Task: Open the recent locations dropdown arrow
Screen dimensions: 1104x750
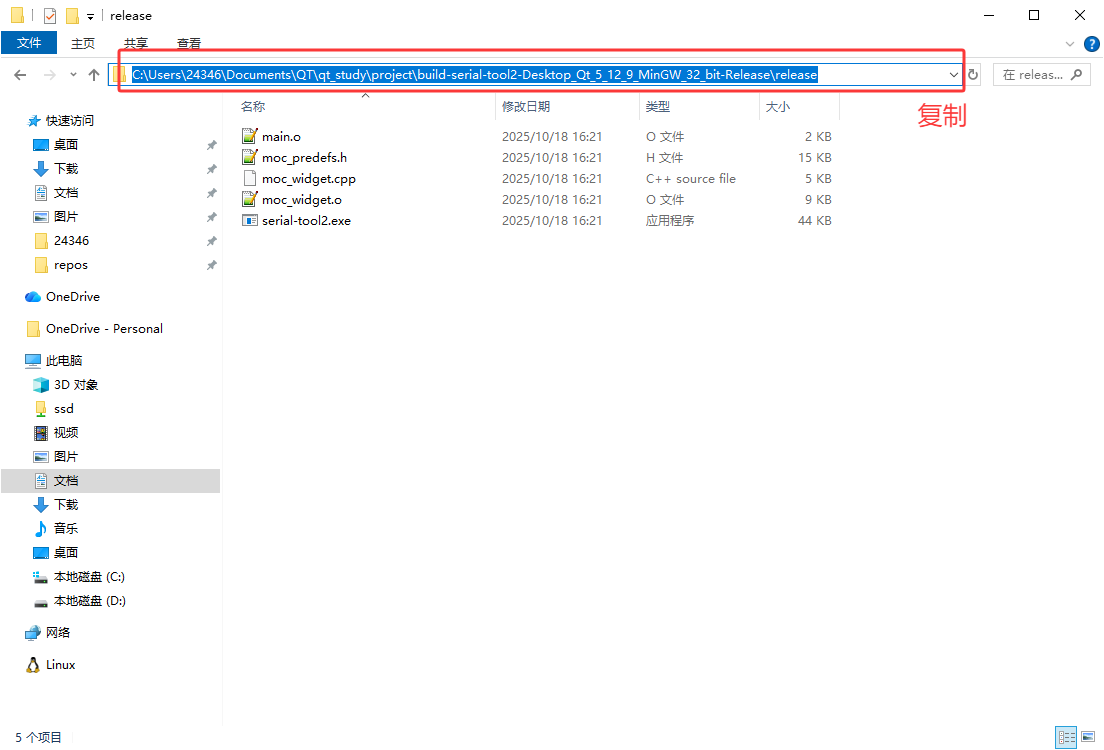Action: (x=73, y=75)
